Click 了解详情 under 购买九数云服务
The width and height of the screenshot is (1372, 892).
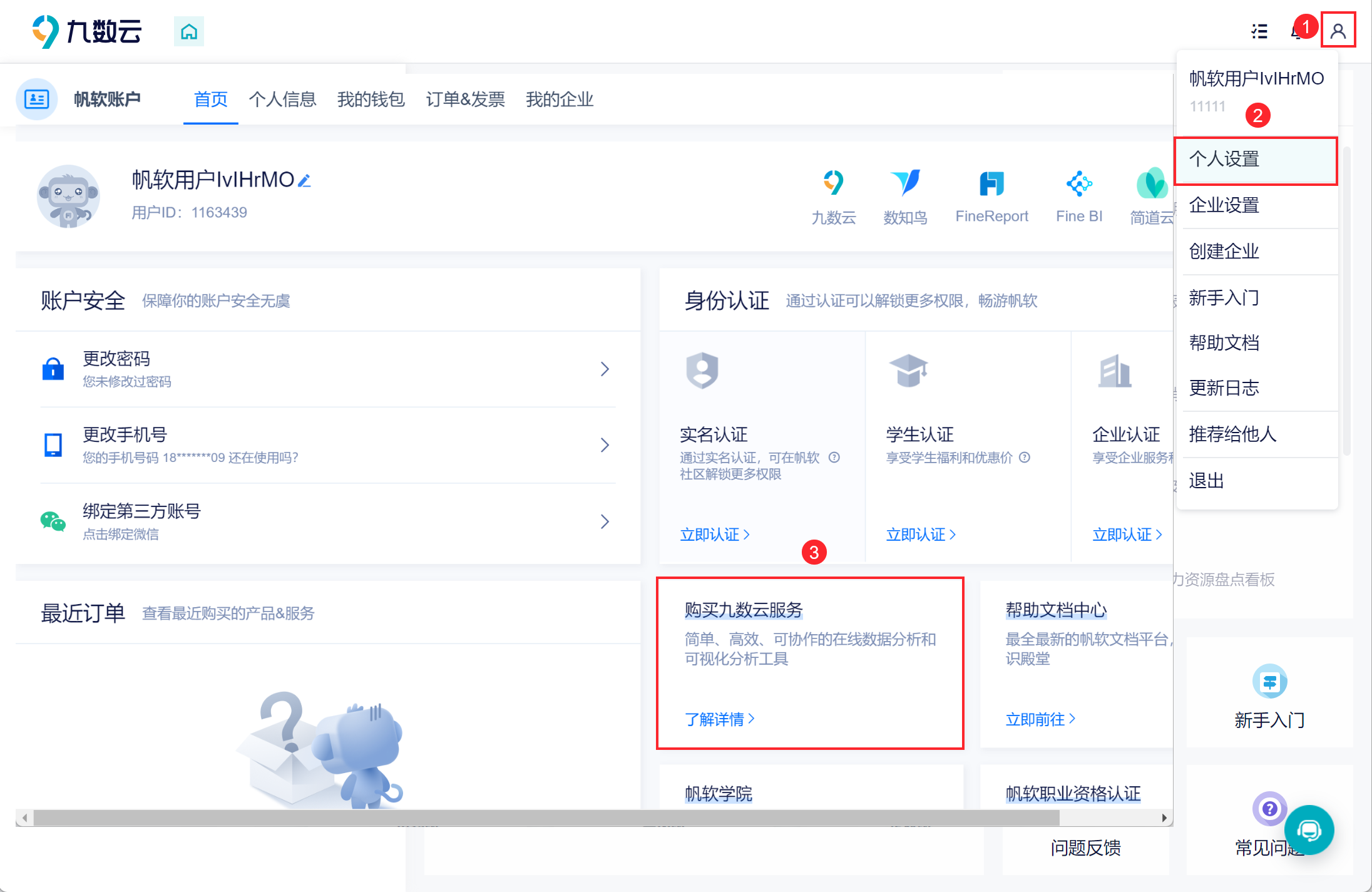tap(720, 719)
